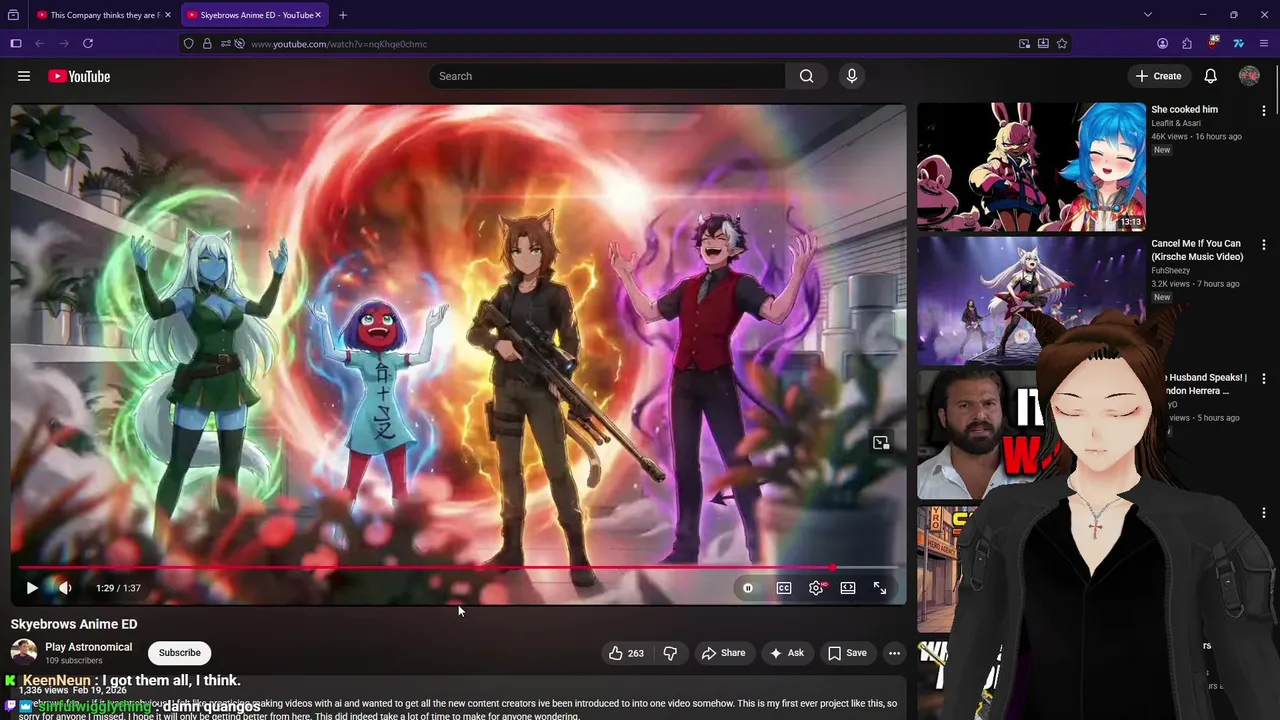Play the Skyebrows Anime ED video
Viewport: 1280px width, 720px height.
[x=32, y=588]
